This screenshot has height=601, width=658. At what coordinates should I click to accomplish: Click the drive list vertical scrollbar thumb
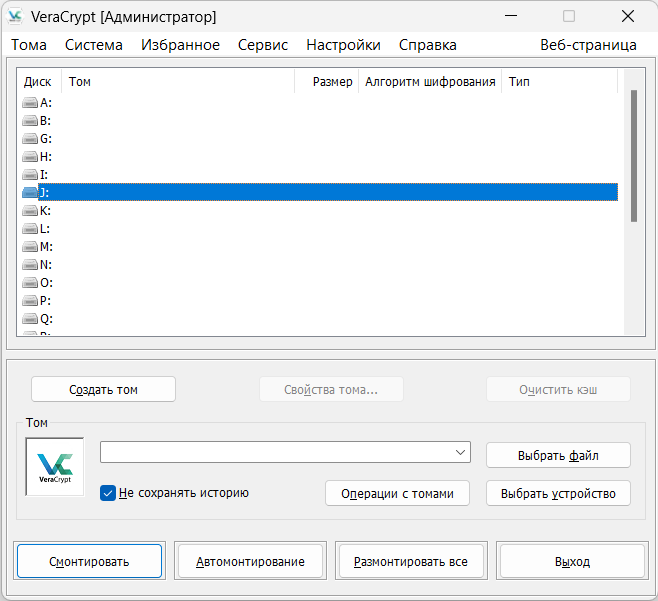click(x=634, y=156)
